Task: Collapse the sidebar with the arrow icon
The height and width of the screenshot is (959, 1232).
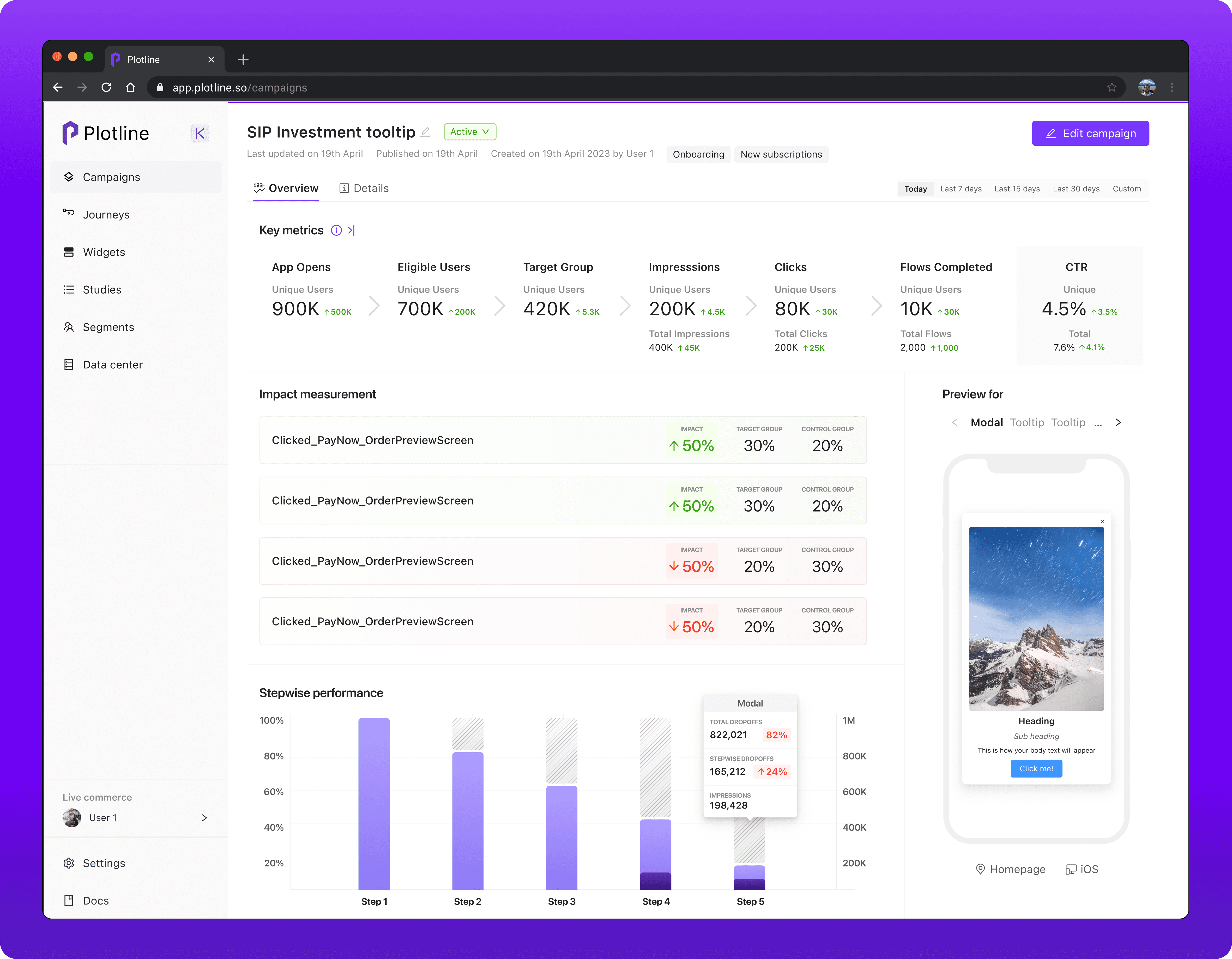Action: coord(200,133)
